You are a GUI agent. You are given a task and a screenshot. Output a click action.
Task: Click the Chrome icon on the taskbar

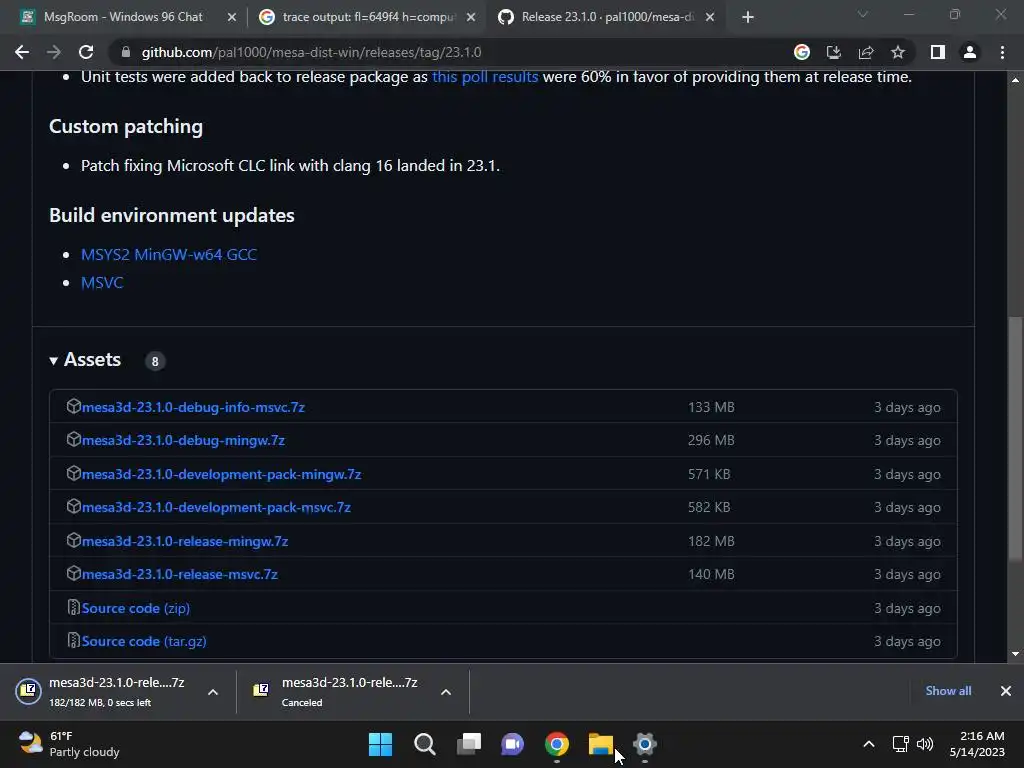[x=557, y=744]
